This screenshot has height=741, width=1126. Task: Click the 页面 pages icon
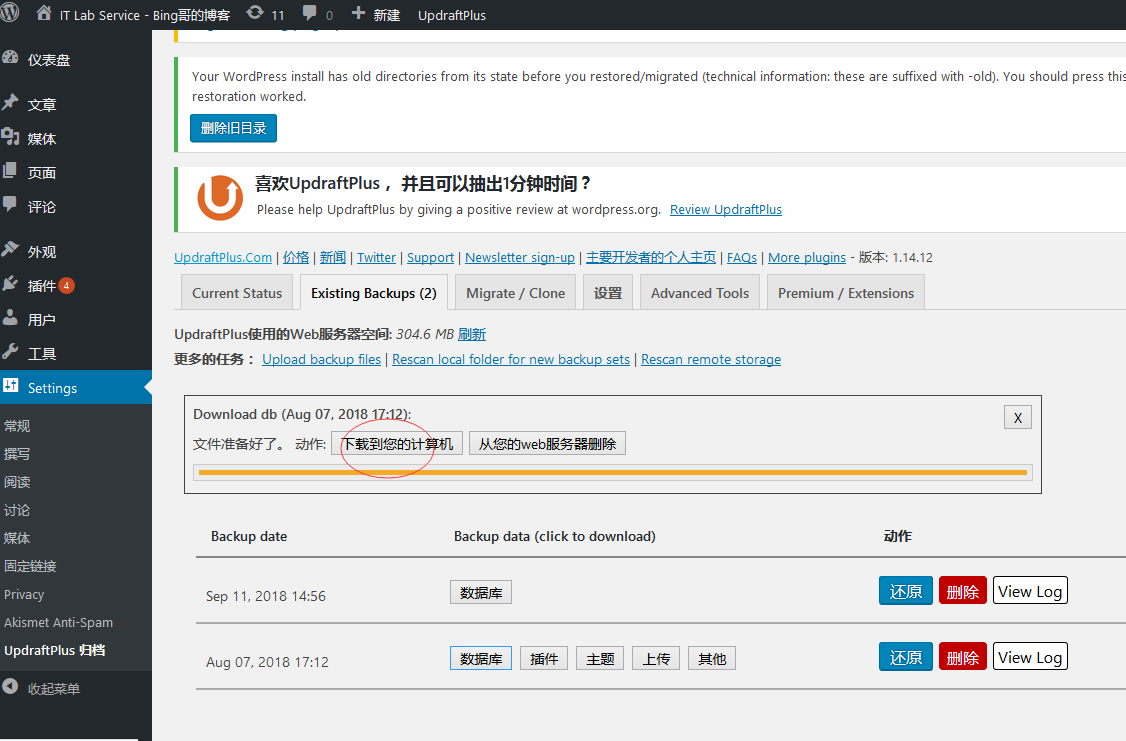(x=10, y=171)
